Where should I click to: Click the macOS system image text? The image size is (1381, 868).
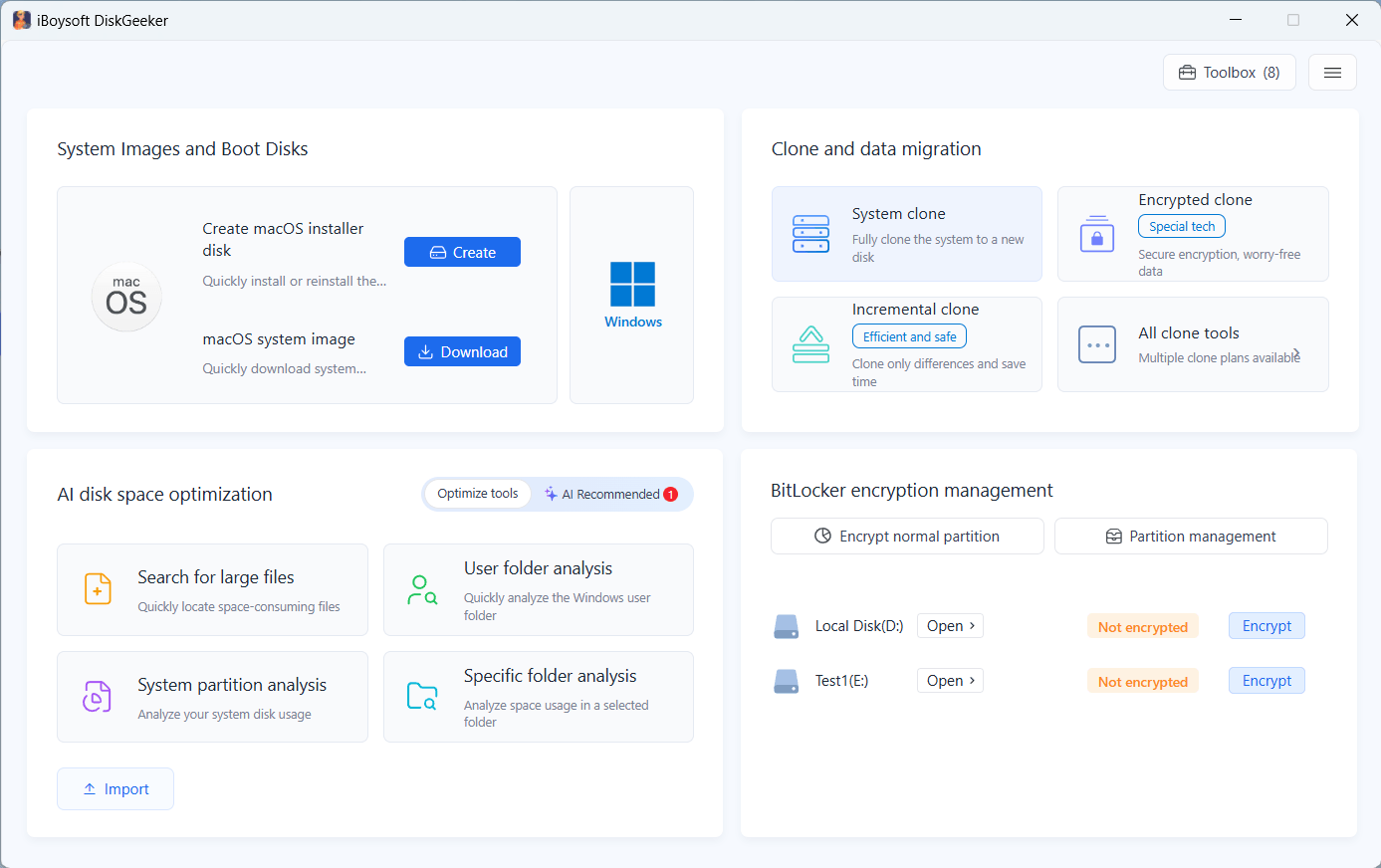279,339
